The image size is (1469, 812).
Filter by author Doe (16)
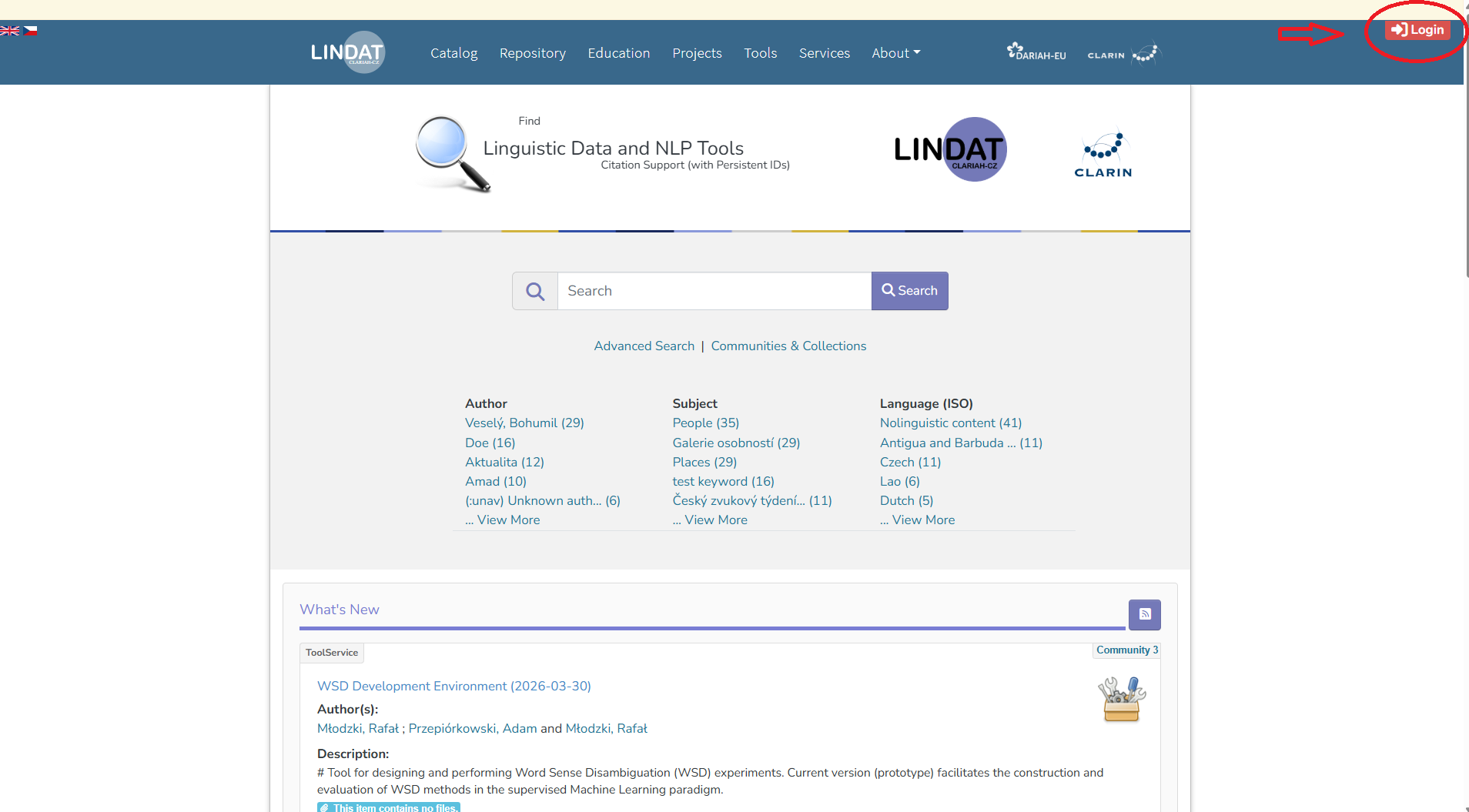490,443
